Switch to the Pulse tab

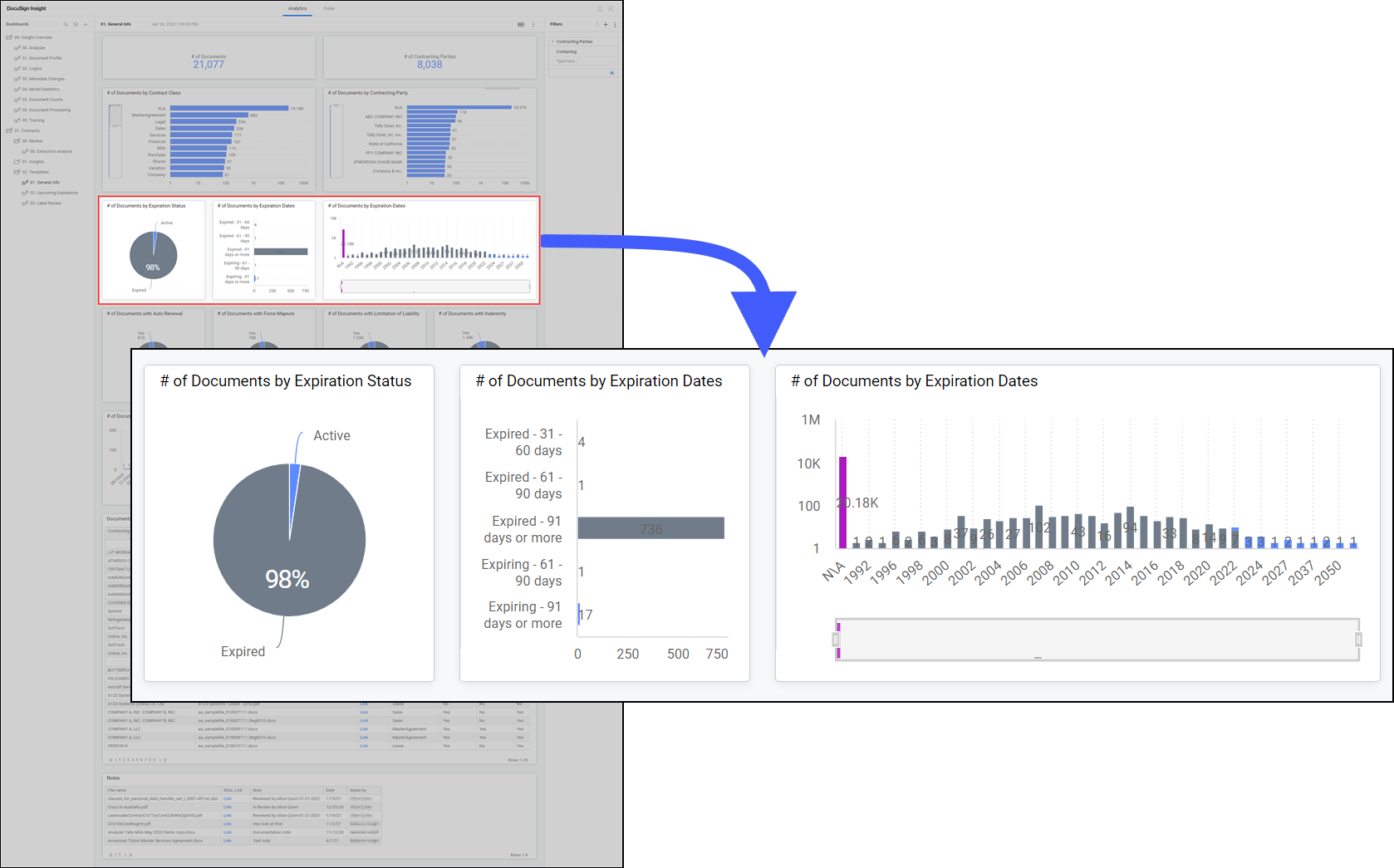329,8
